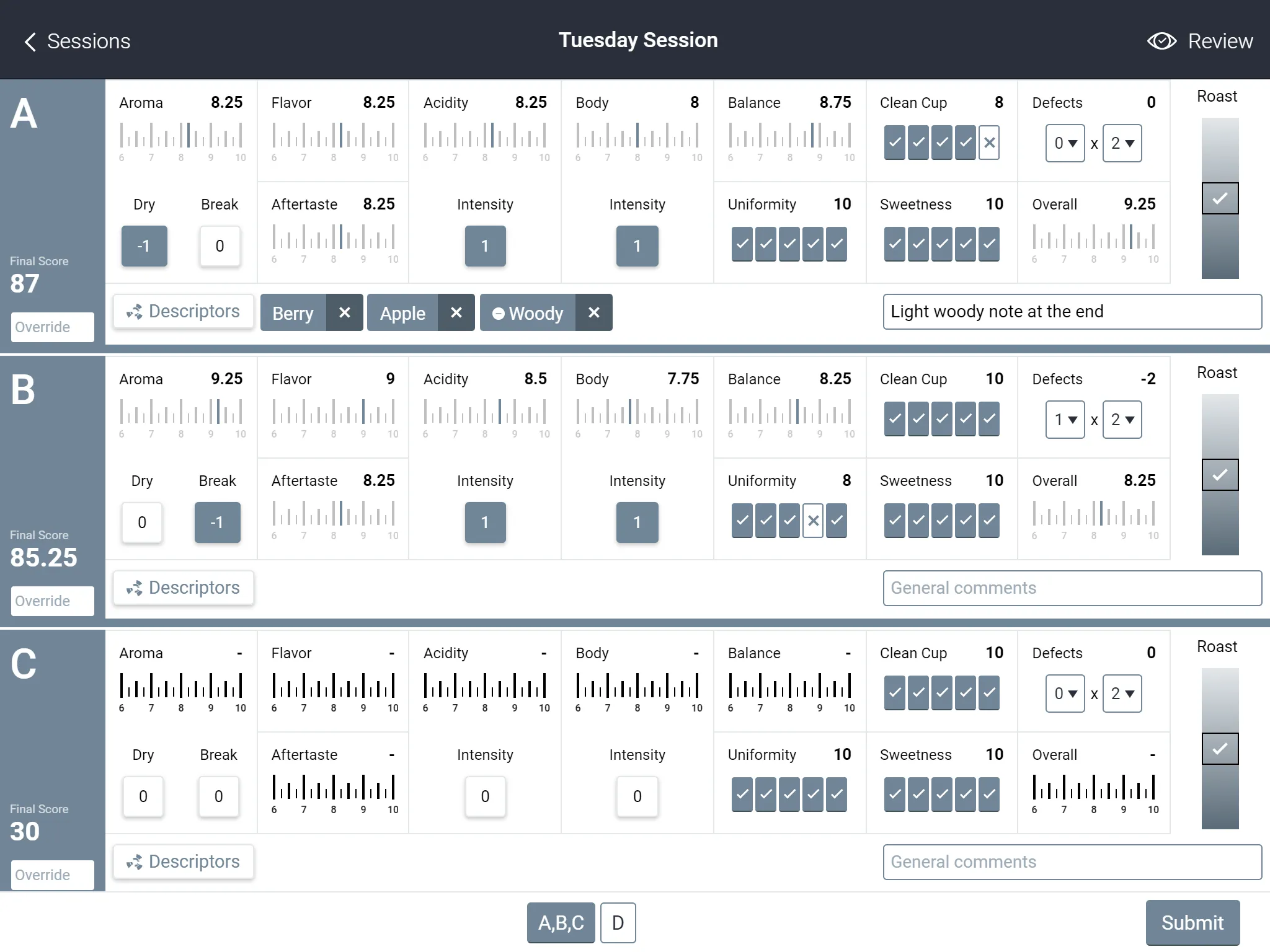1270x952 pixels.
Task: Expand the Defects count dropdown for sample B
Action: point(1064,419)
